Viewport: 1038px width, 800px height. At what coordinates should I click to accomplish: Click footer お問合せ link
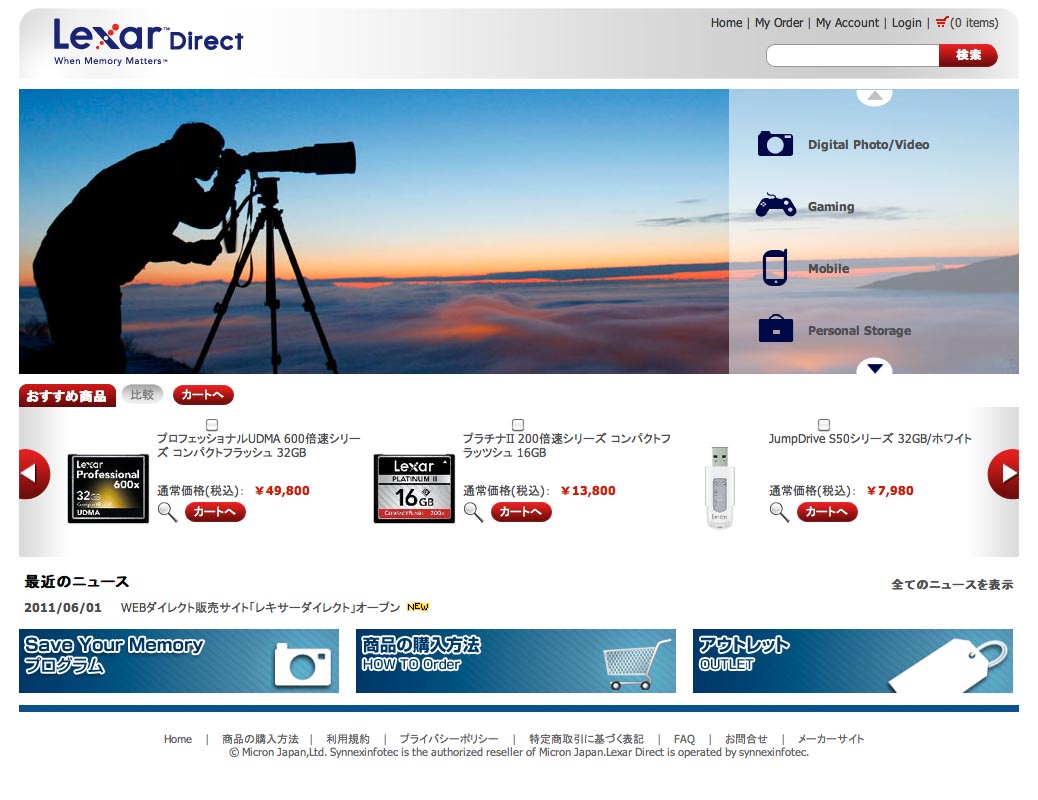tap(746, 739)
